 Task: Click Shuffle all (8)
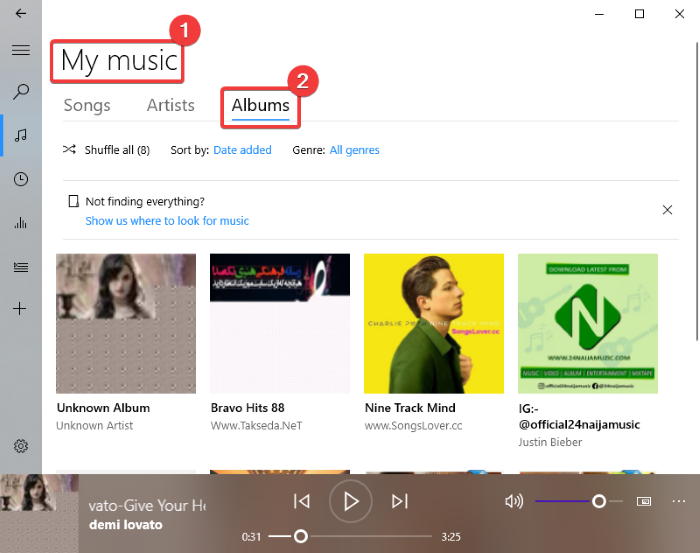(107, 150)
